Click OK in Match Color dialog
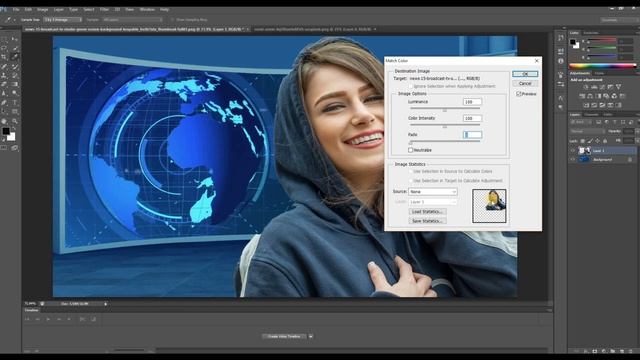The image size is (640, 360). (525, 74)
